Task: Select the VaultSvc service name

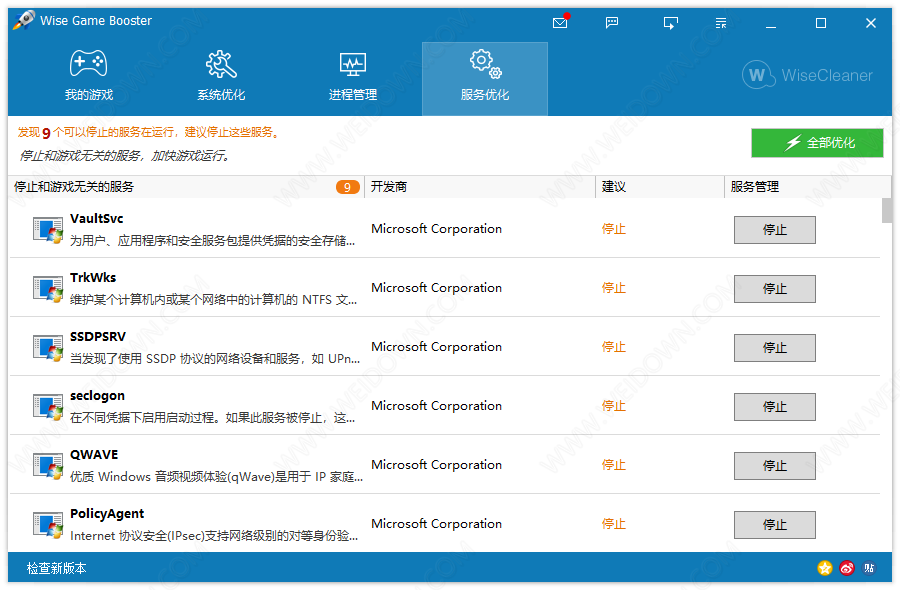Action: tap(96, 219)
